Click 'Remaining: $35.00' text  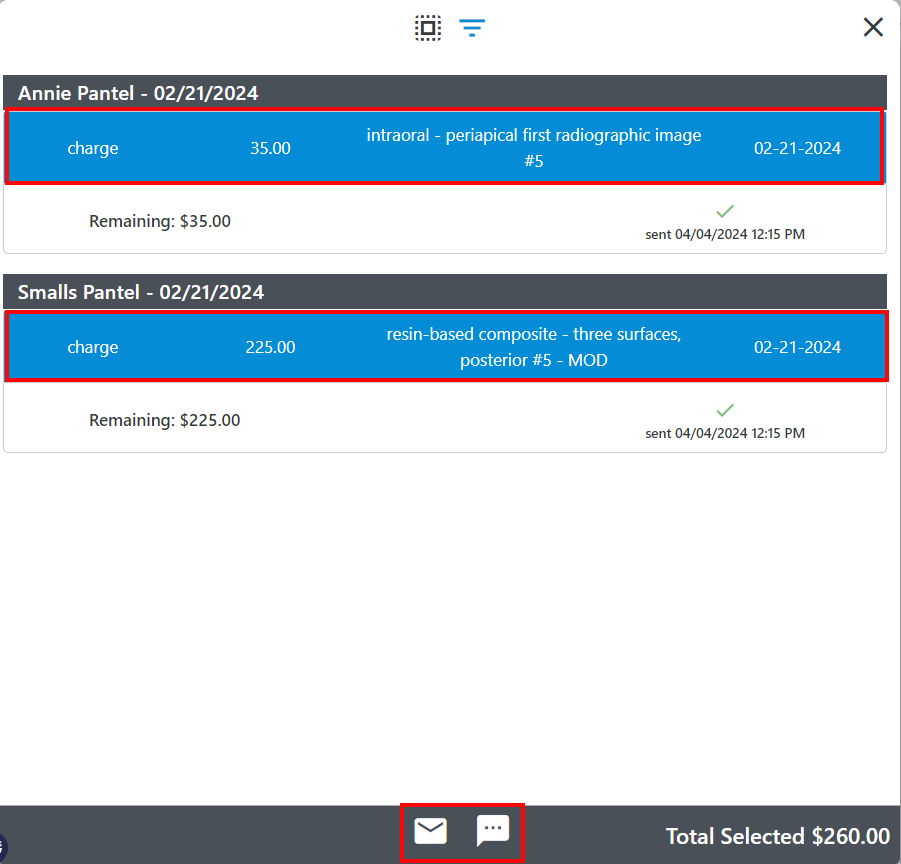coord(160,221)
